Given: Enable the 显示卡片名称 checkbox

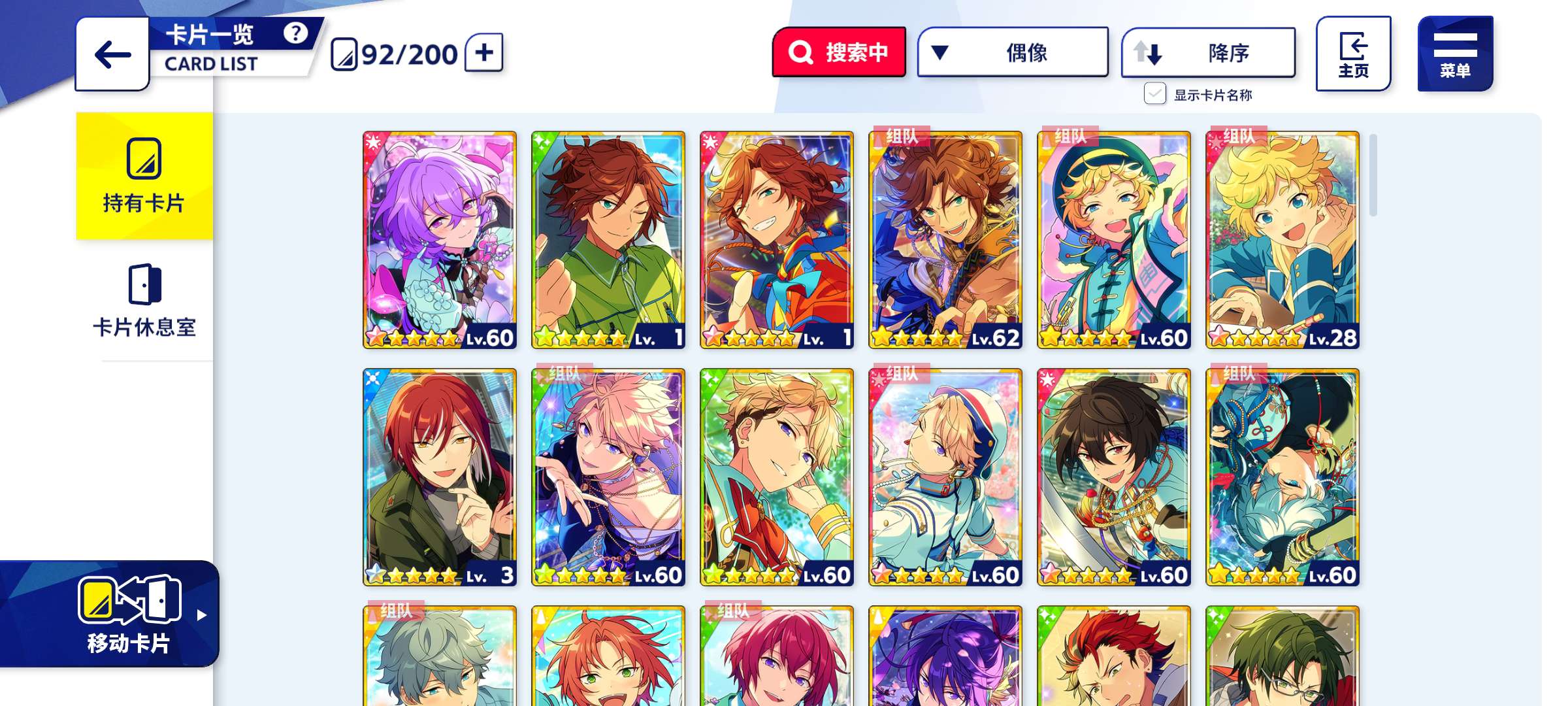Looking at the screenshot, I should tap(1154, 94).
